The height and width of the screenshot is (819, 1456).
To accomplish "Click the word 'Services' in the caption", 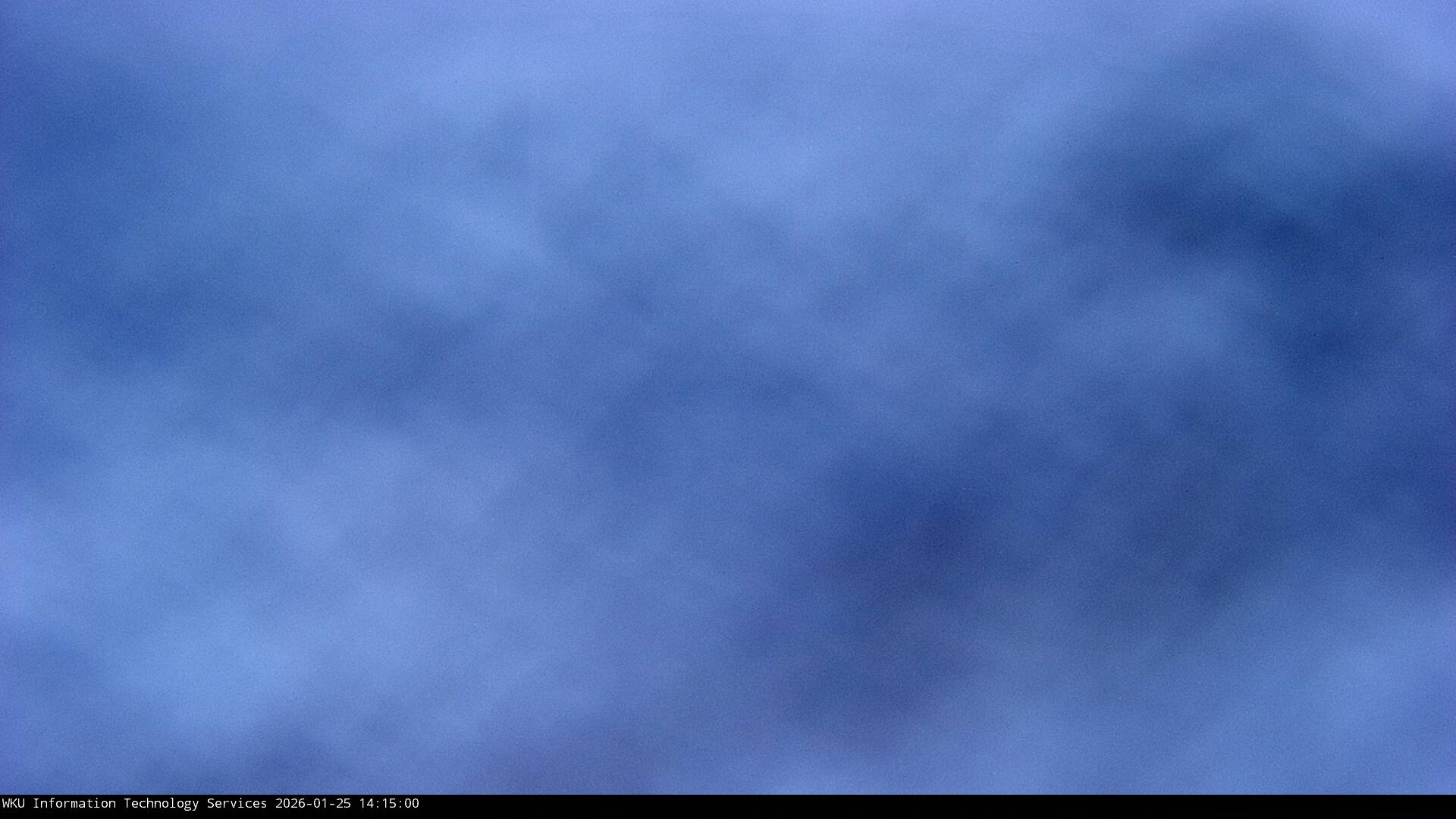I will (237, 804).
